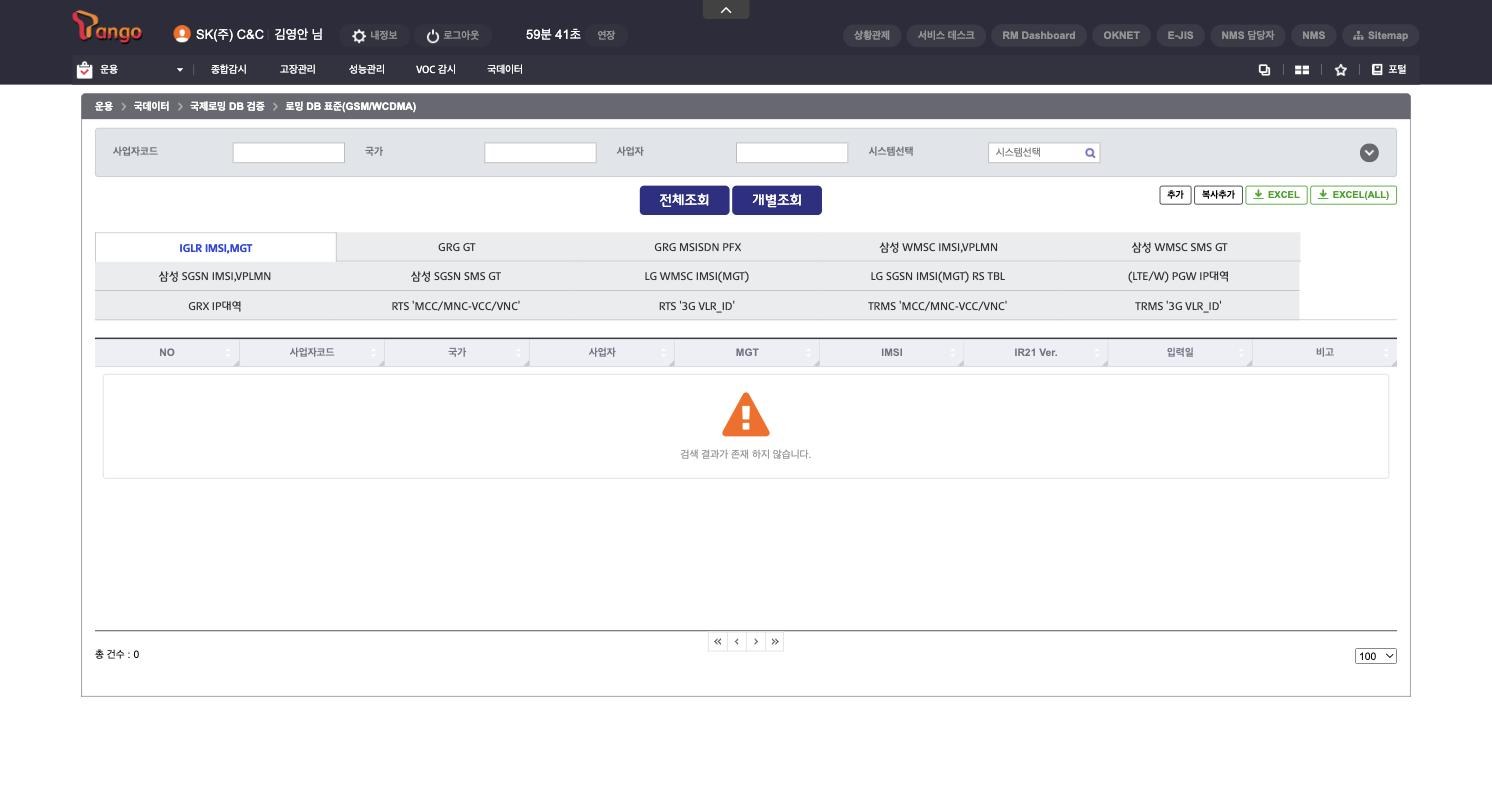Switch to 삼성 SGSN IMSI,VPLMN tab

215,276
